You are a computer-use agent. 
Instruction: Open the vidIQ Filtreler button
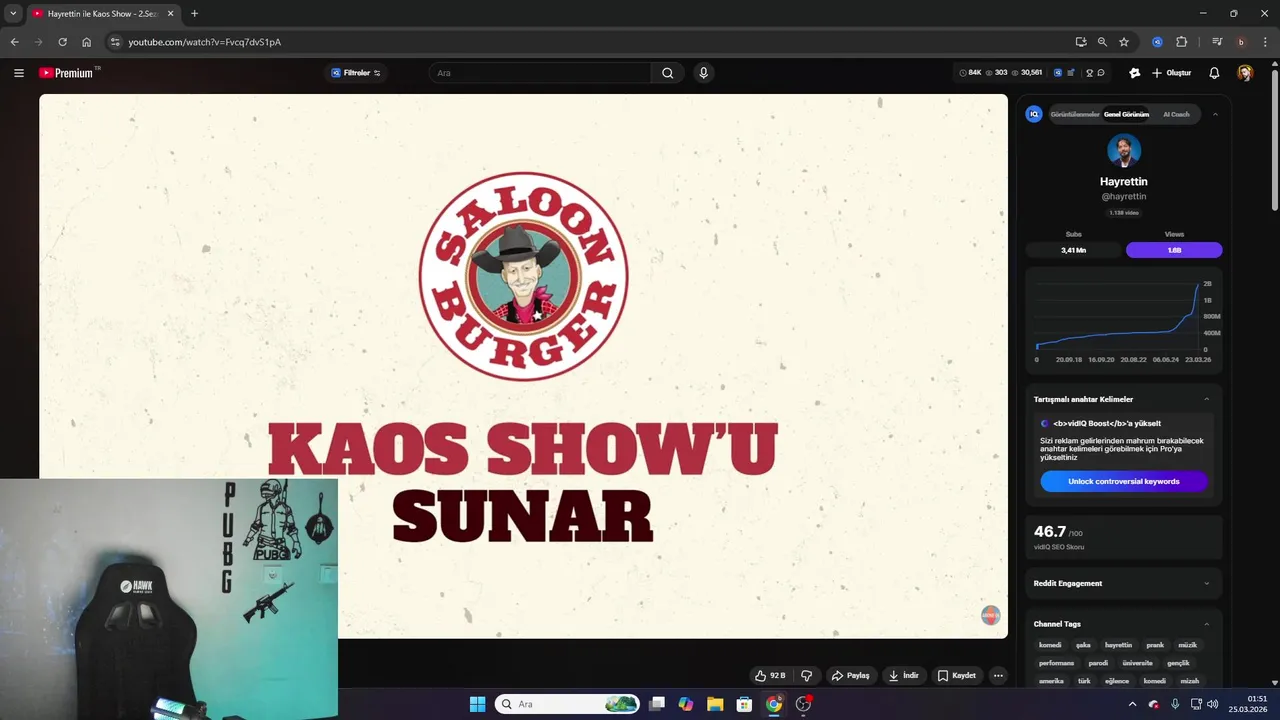click(356, 73)
